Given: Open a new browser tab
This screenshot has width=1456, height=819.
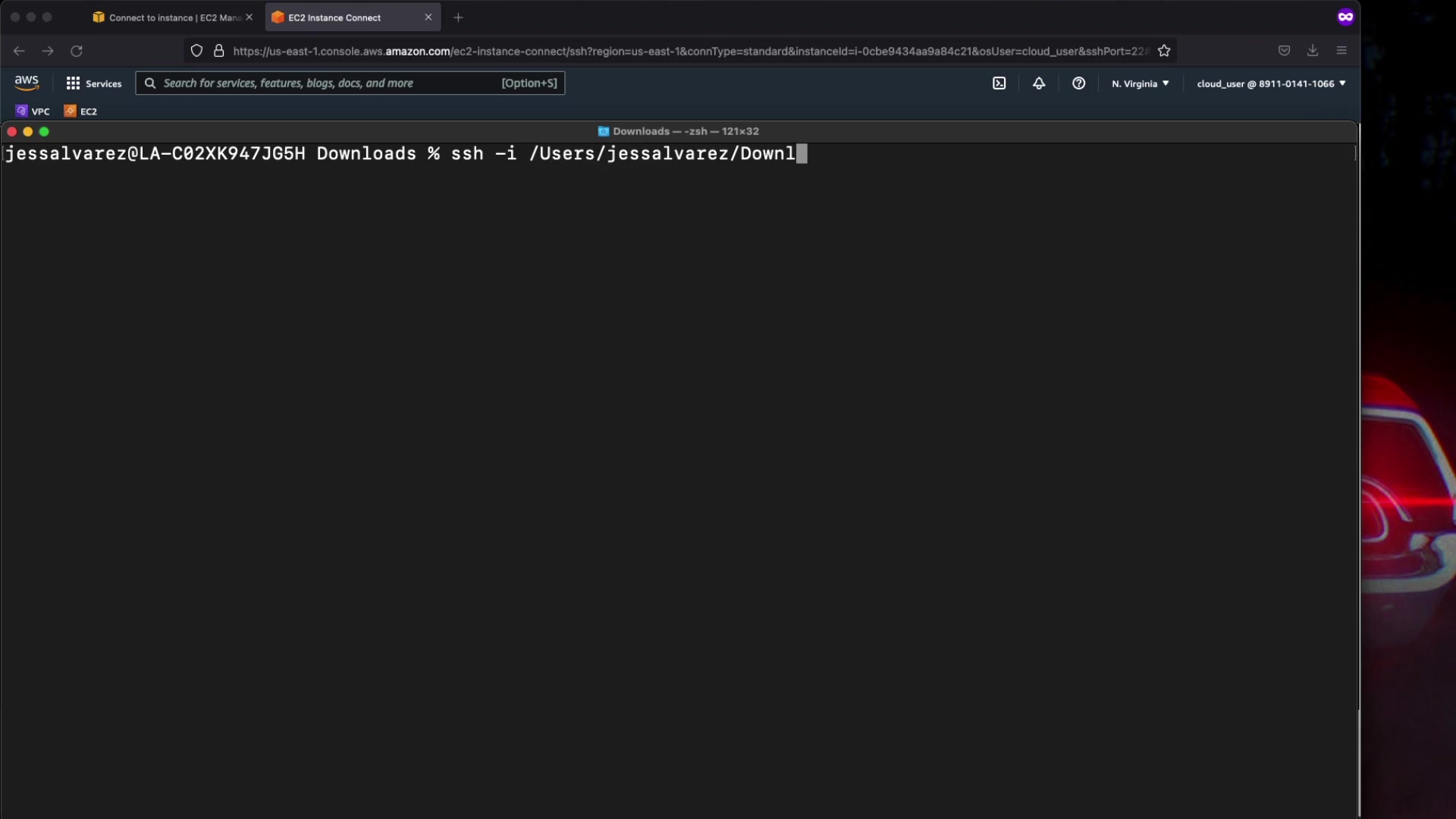Looking at the screenshot, I should (x=458, y=17).
